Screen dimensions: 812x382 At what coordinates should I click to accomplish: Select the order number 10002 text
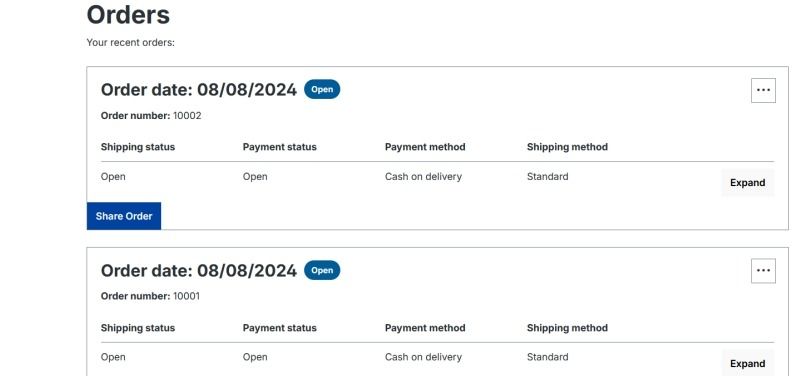[186, 115]
